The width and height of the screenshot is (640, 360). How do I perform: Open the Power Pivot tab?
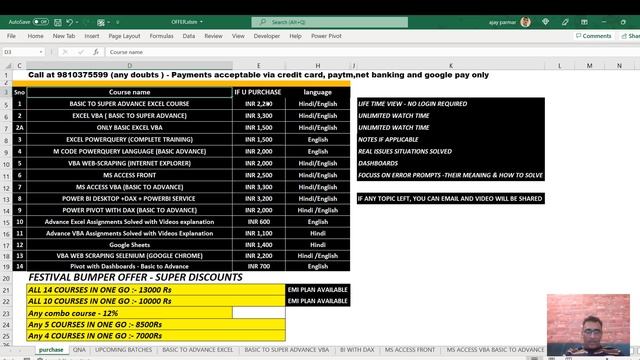326,36
